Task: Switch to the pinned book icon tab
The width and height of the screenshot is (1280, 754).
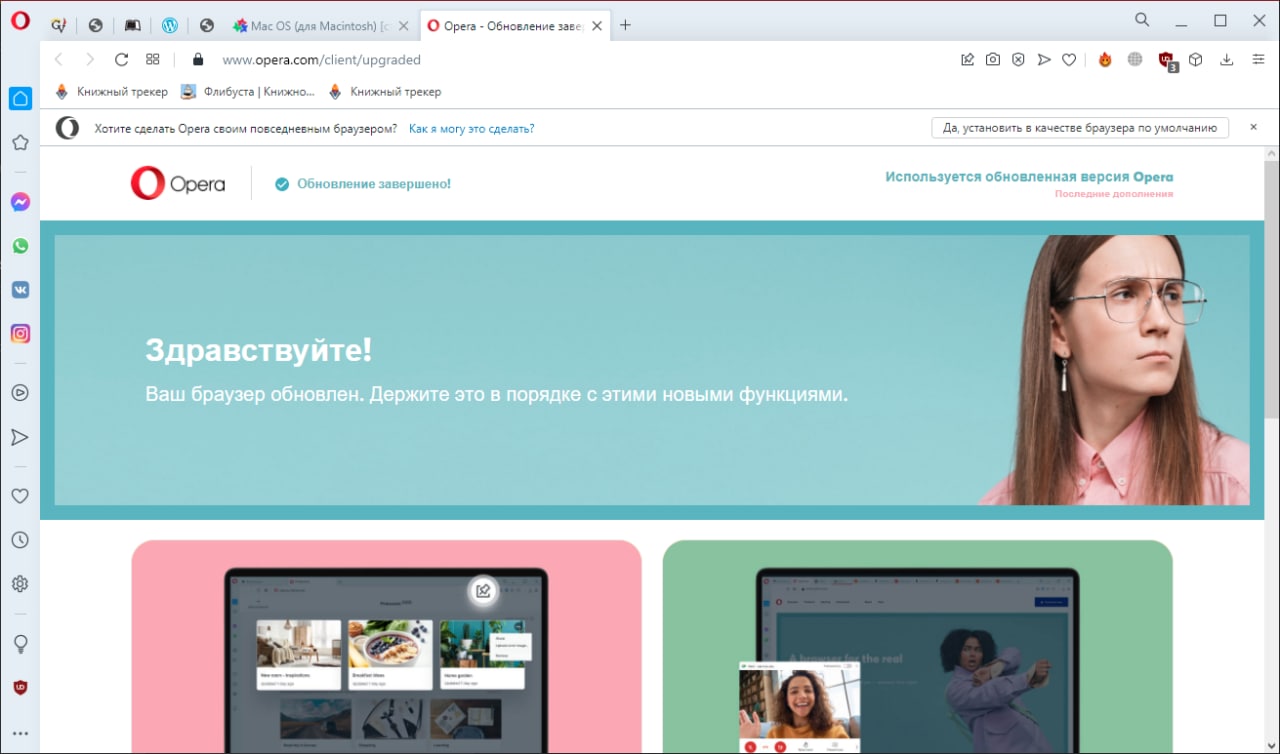Action: 132,26
